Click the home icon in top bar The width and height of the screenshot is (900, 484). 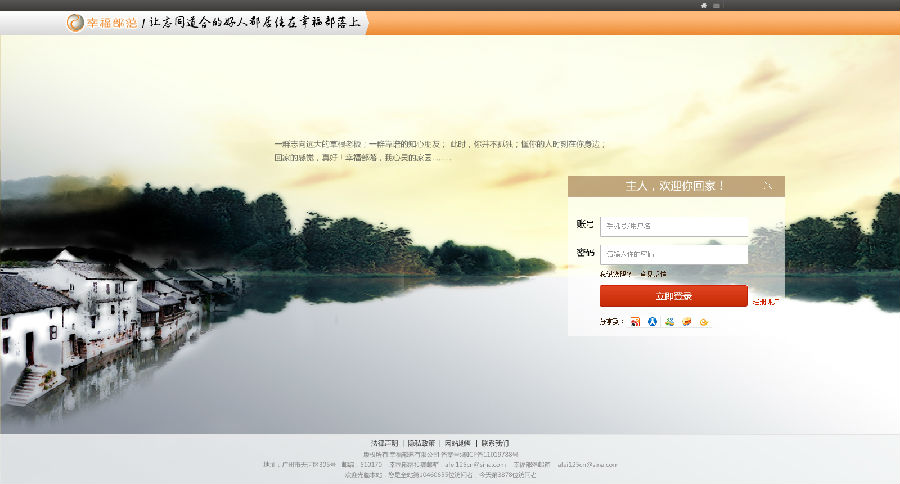pos(704,5)
